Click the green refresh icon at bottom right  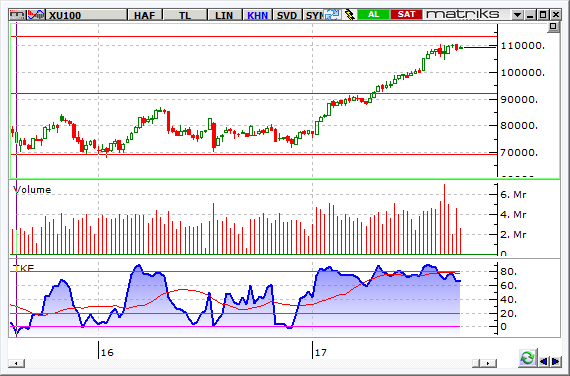(x=527, y=358)
